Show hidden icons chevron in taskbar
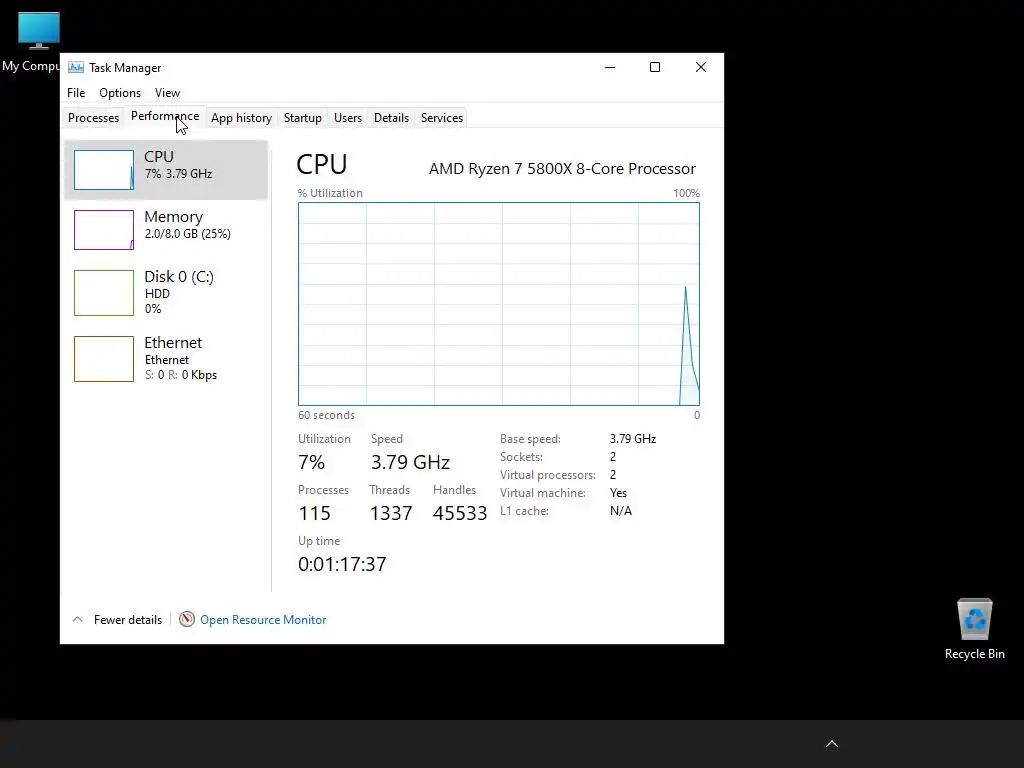Image resolution: width=1024 pixels, height=768 pixels. [831, 744]
